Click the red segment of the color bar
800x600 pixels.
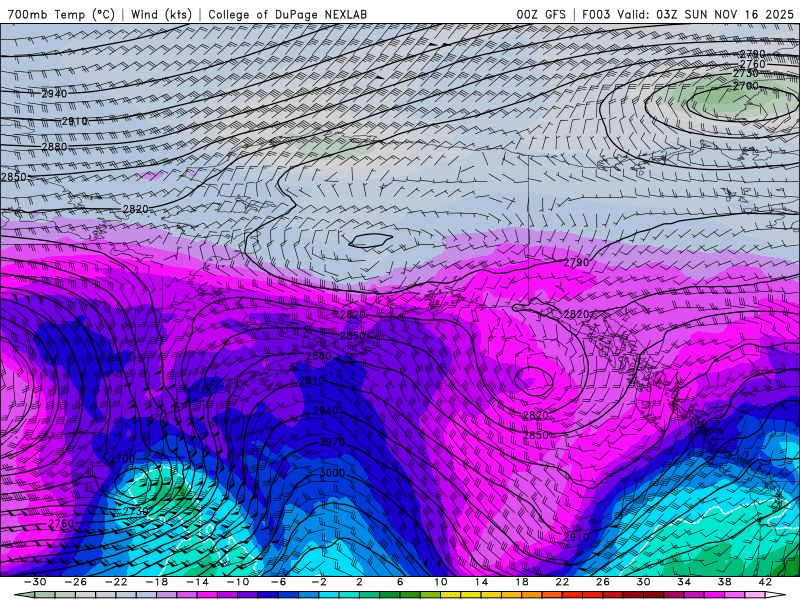point(592,595)
